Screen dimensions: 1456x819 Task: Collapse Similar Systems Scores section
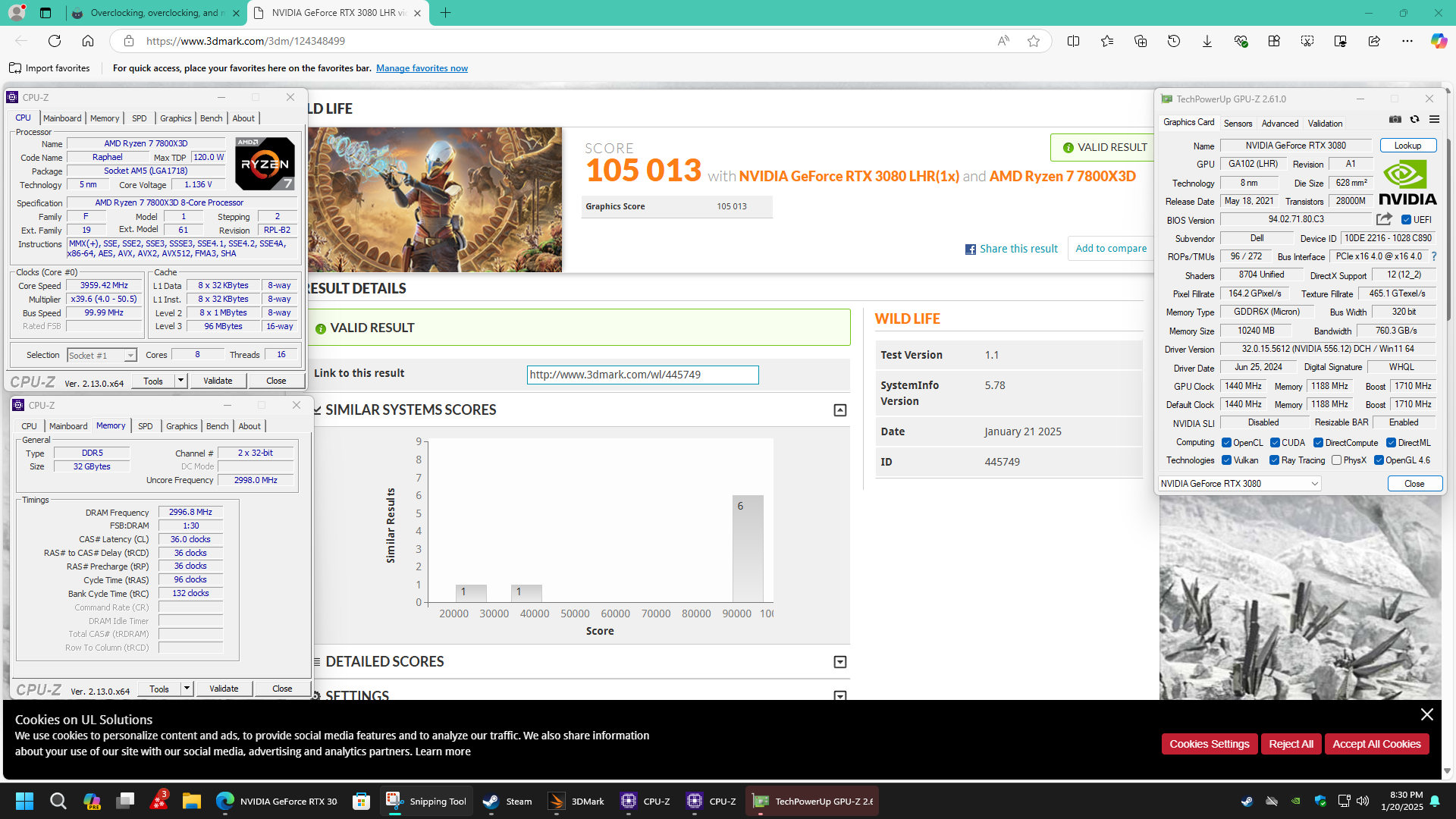(x=840, y=410)
